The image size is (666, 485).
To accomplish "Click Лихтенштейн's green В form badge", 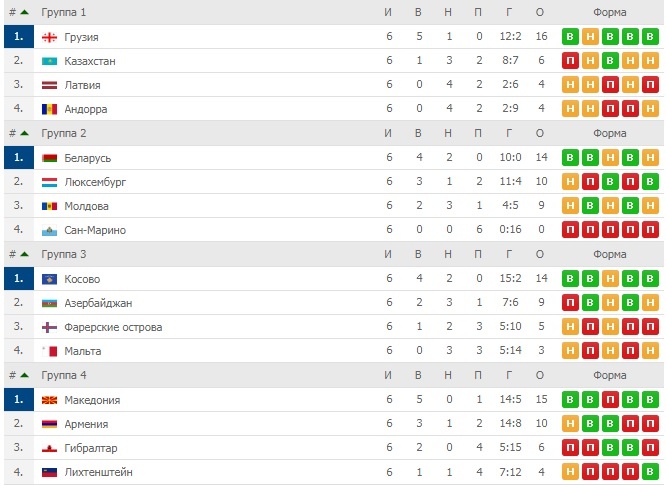I will 650,472.
